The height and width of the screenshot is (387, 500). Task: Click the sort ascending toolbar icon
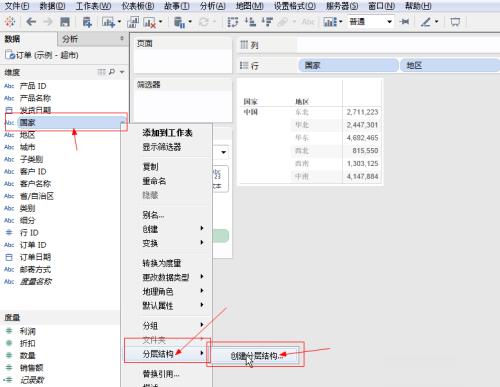[x=250, y=22]
